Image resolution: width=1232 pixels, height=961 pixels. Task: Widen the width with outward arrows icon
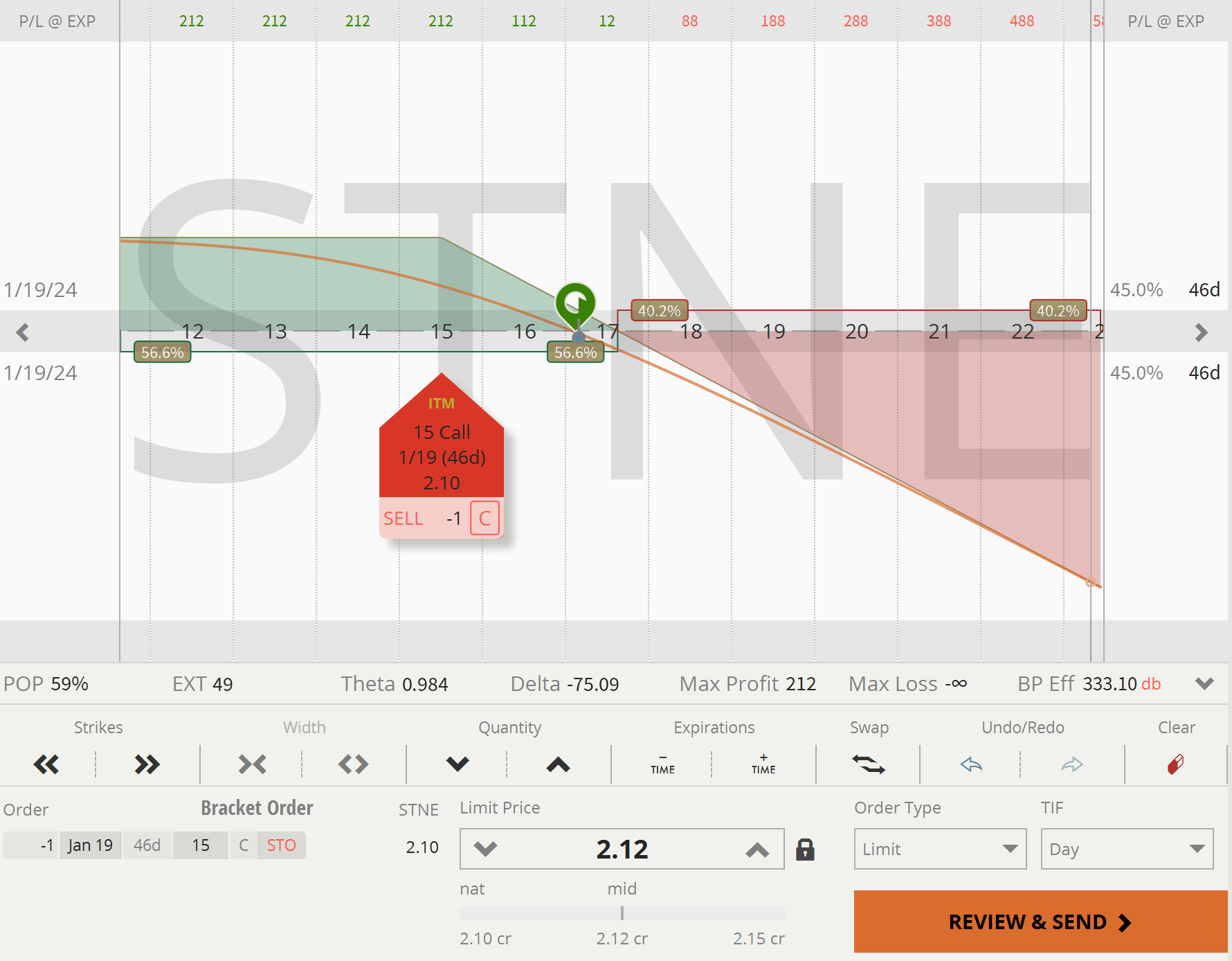[x=353, y=764]
